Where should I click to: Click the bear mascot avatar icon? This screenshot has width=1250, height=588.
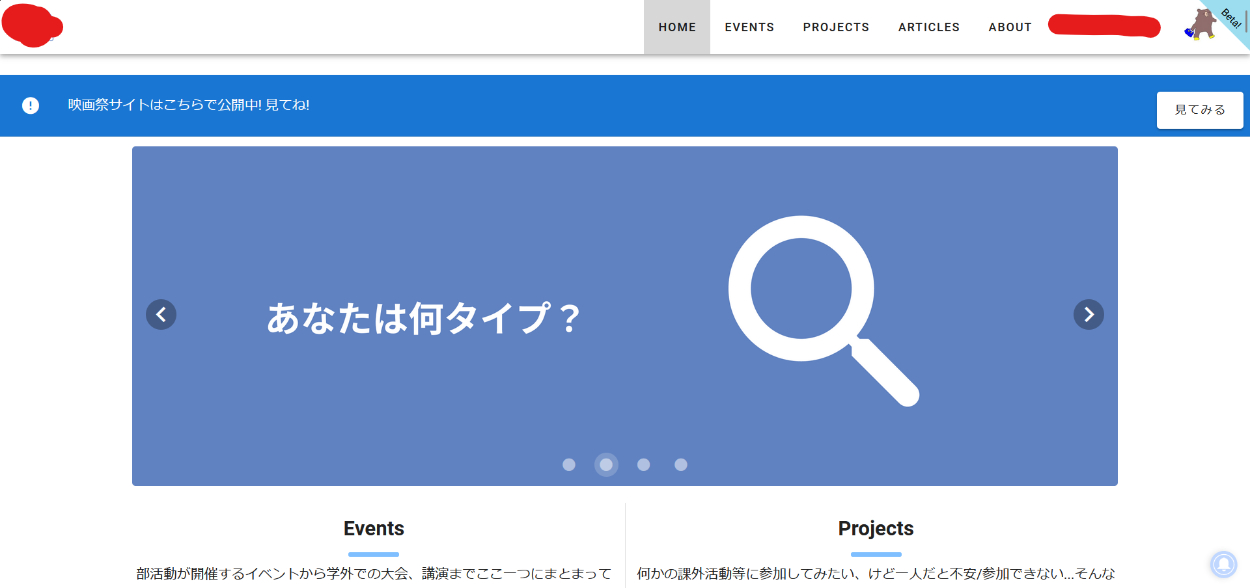point(1200,25)
